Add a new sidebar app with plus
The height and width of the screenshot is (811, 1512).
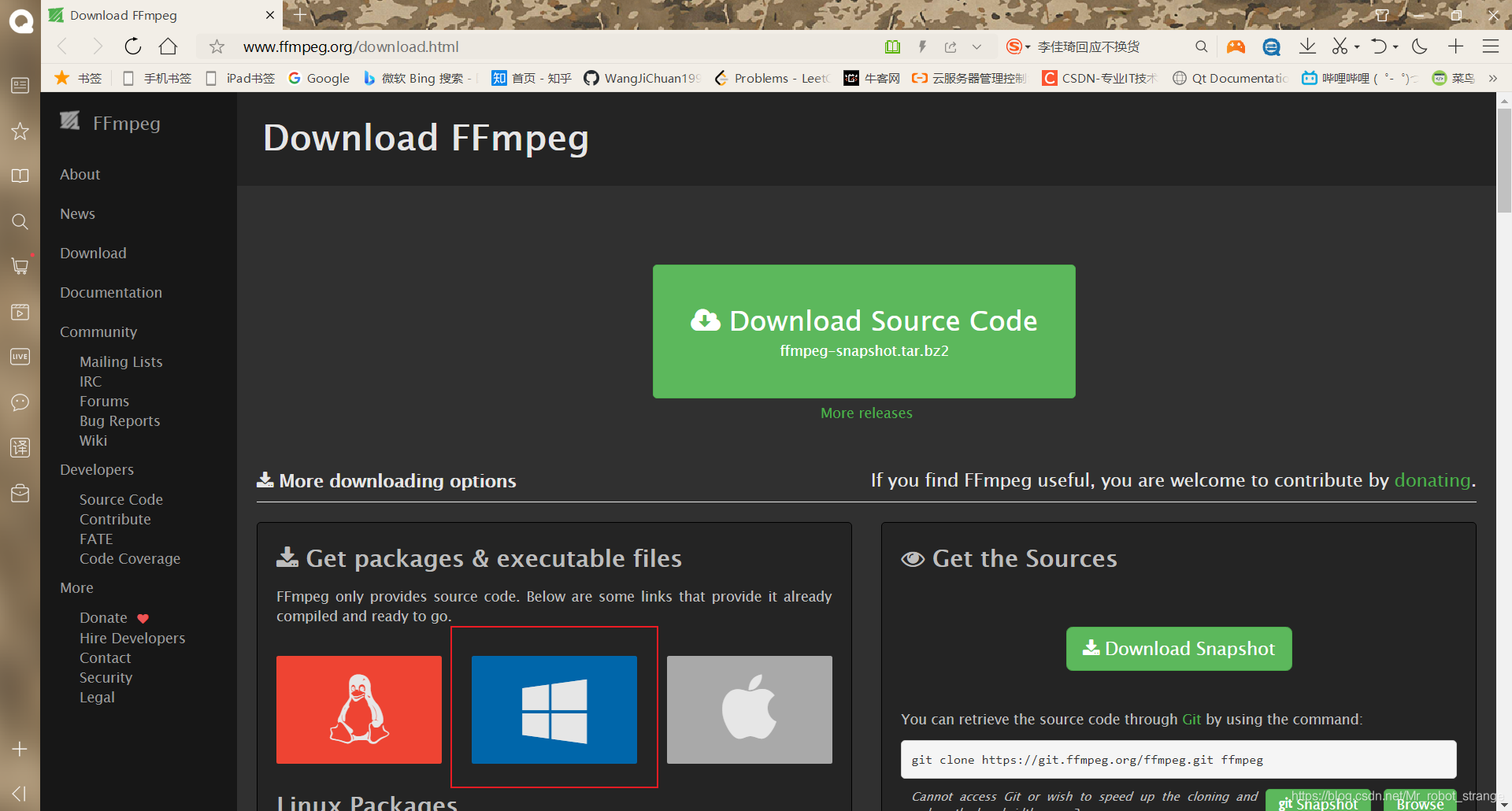click(x=20, y=749)
